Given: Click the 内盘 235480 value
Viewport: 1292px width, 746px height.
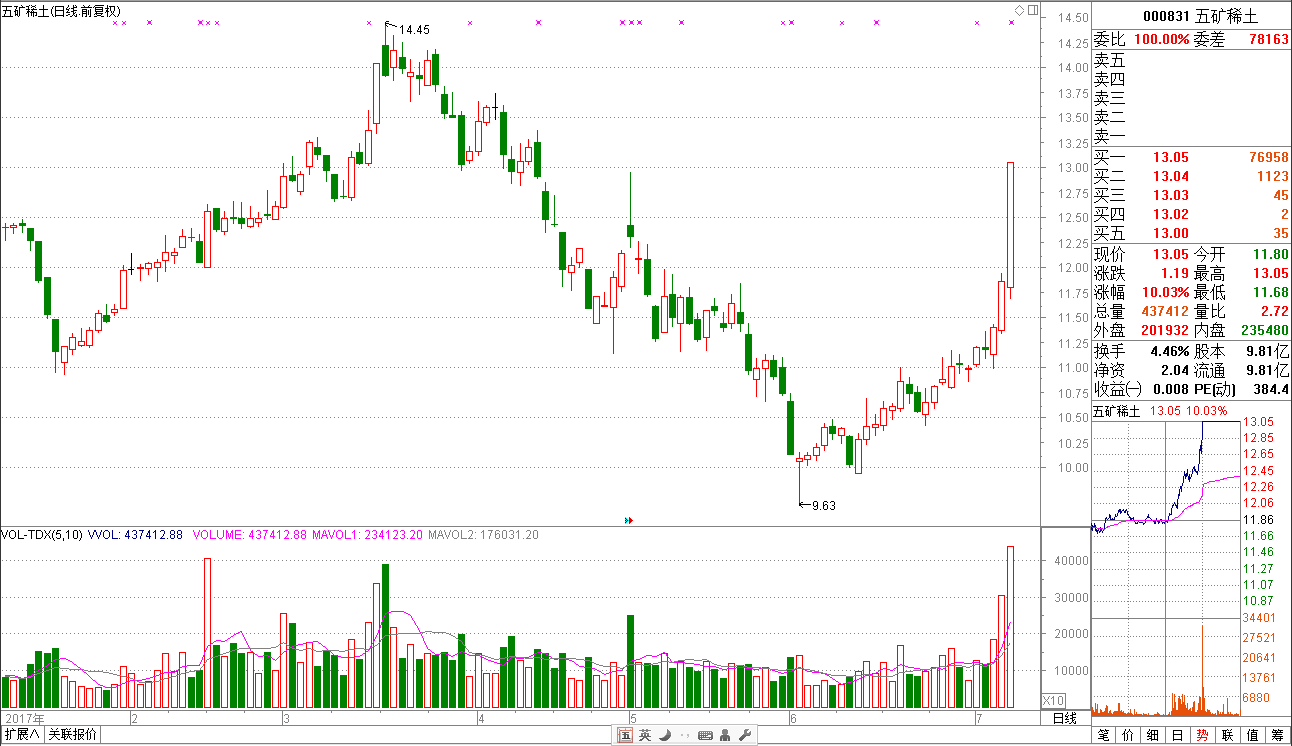Looking at the screenshot, I should (1264, 331).
